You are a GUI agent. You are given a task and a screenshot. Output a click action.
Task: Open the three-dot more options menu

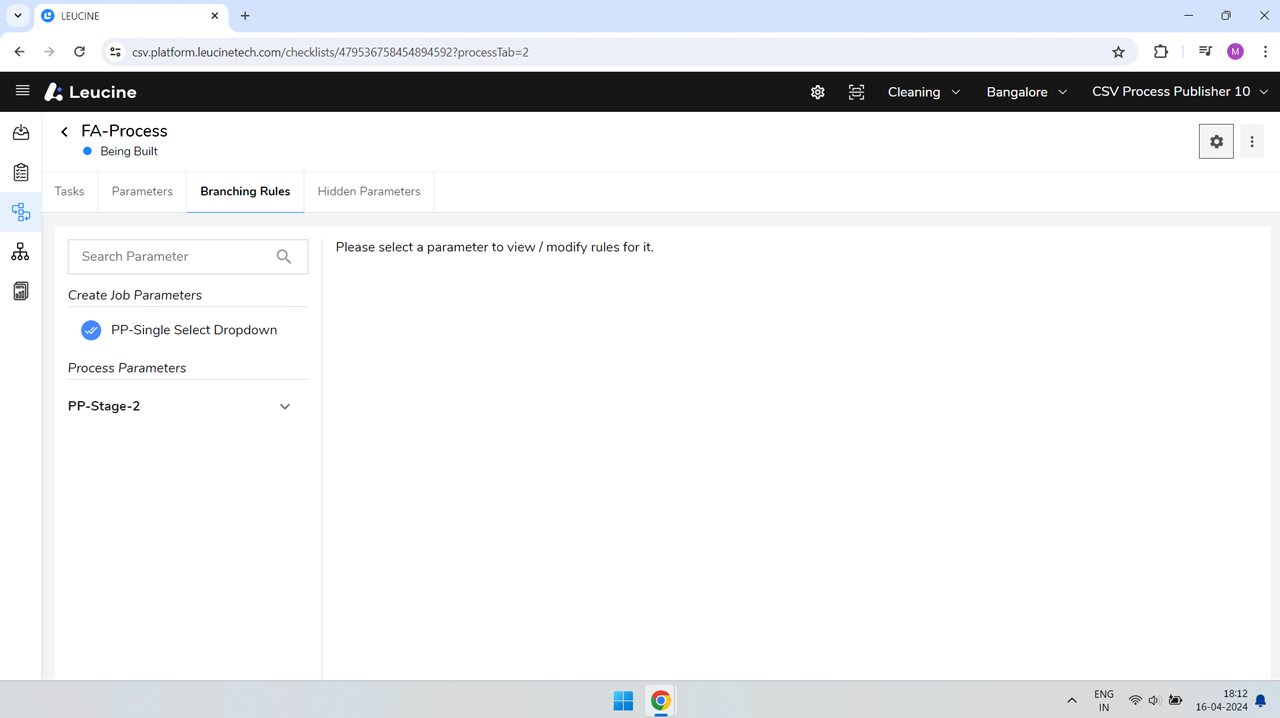[x=1252, y=142]
